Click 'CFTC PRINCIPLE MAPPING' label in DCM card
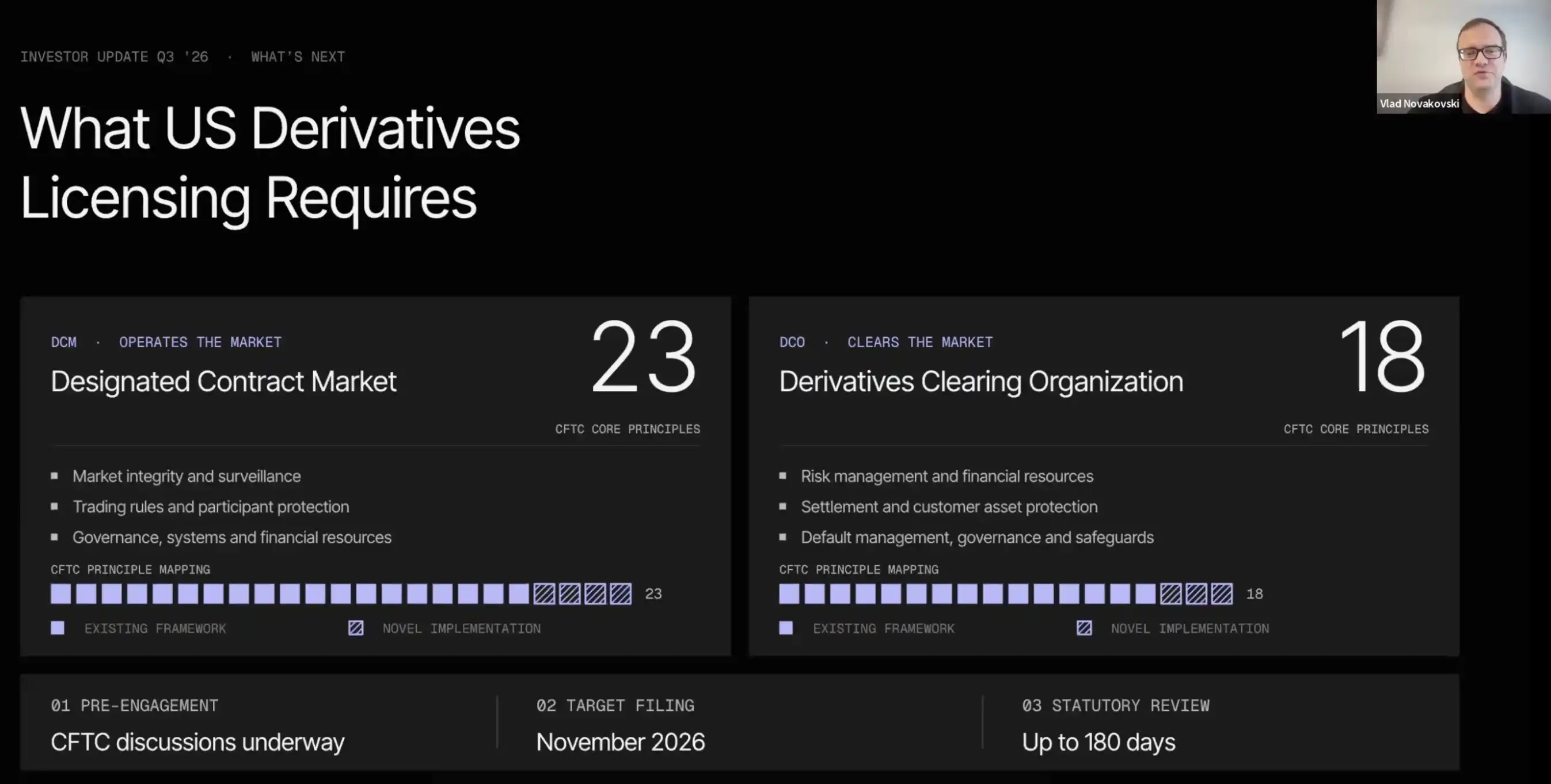This screenshot has width=1551, height=784. pos(131,570)
